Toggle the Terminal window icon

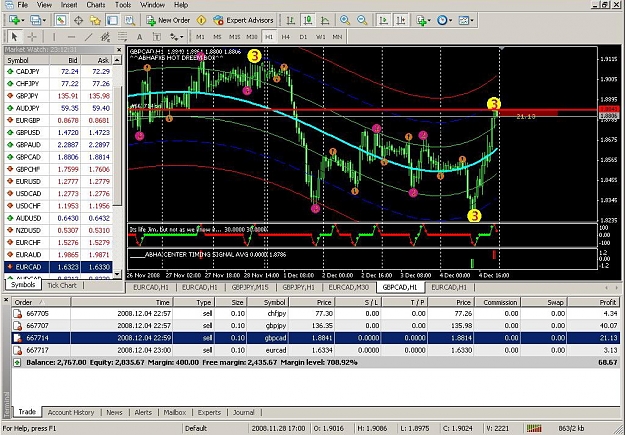click(x=112, y=20)
